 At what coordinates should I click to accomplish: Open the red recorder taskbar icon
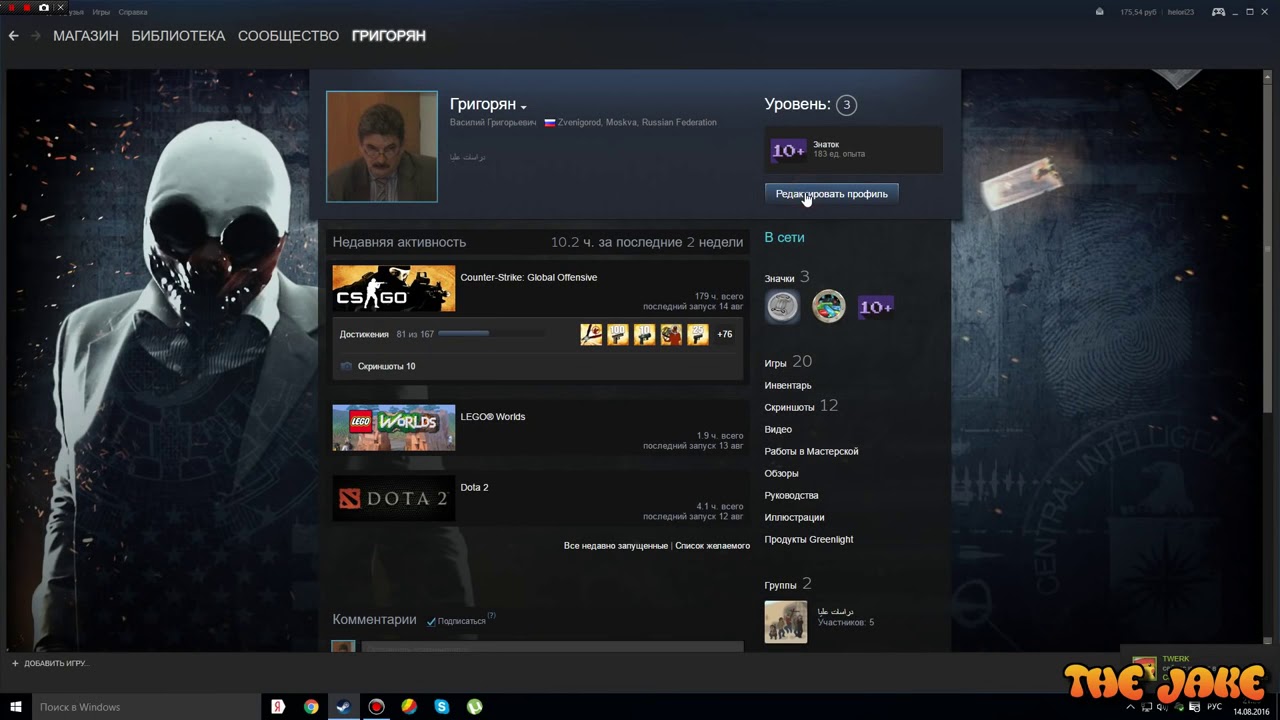(x=376, y=707)
